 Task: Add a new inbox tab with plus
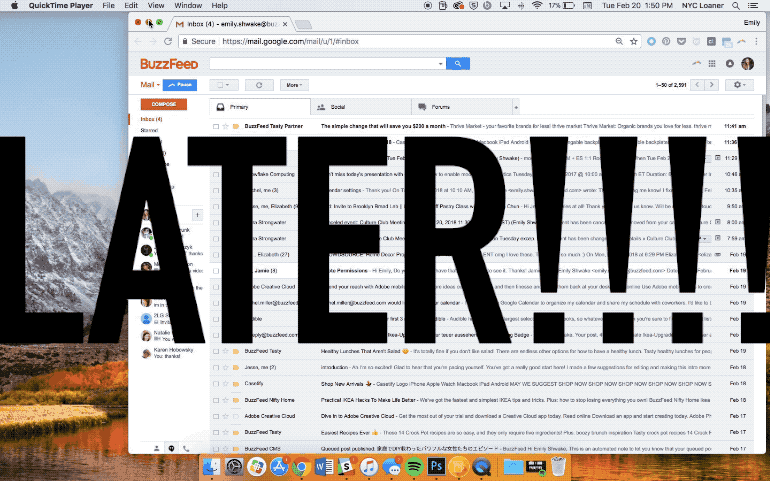click(516, 107)
